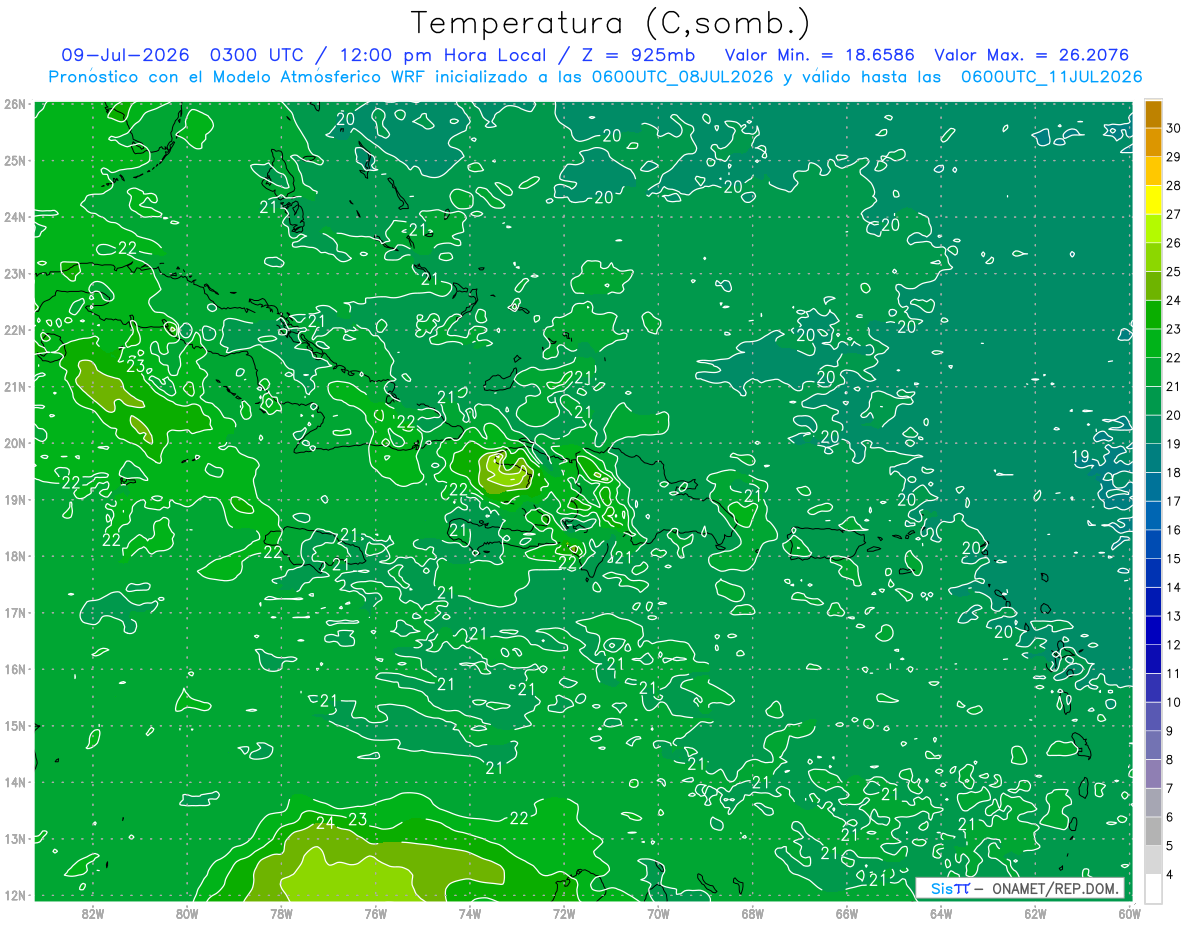Click longitude axis label 62W

tap(1036, 913)
